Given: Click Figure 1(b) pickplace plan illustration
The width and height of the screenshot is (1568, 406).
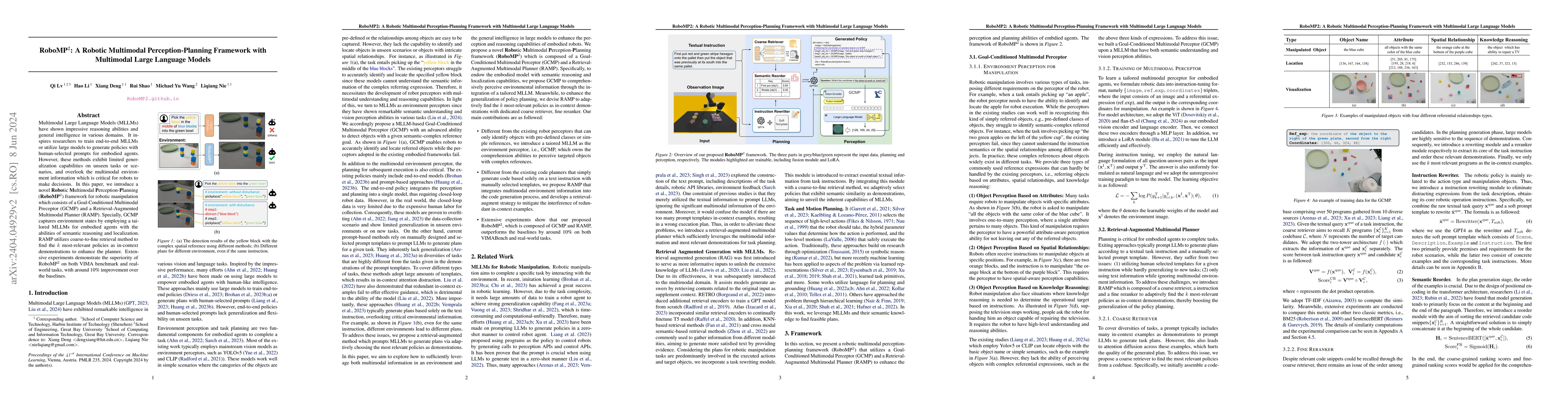Looking at the screenshot, I should tap(217, 204).
